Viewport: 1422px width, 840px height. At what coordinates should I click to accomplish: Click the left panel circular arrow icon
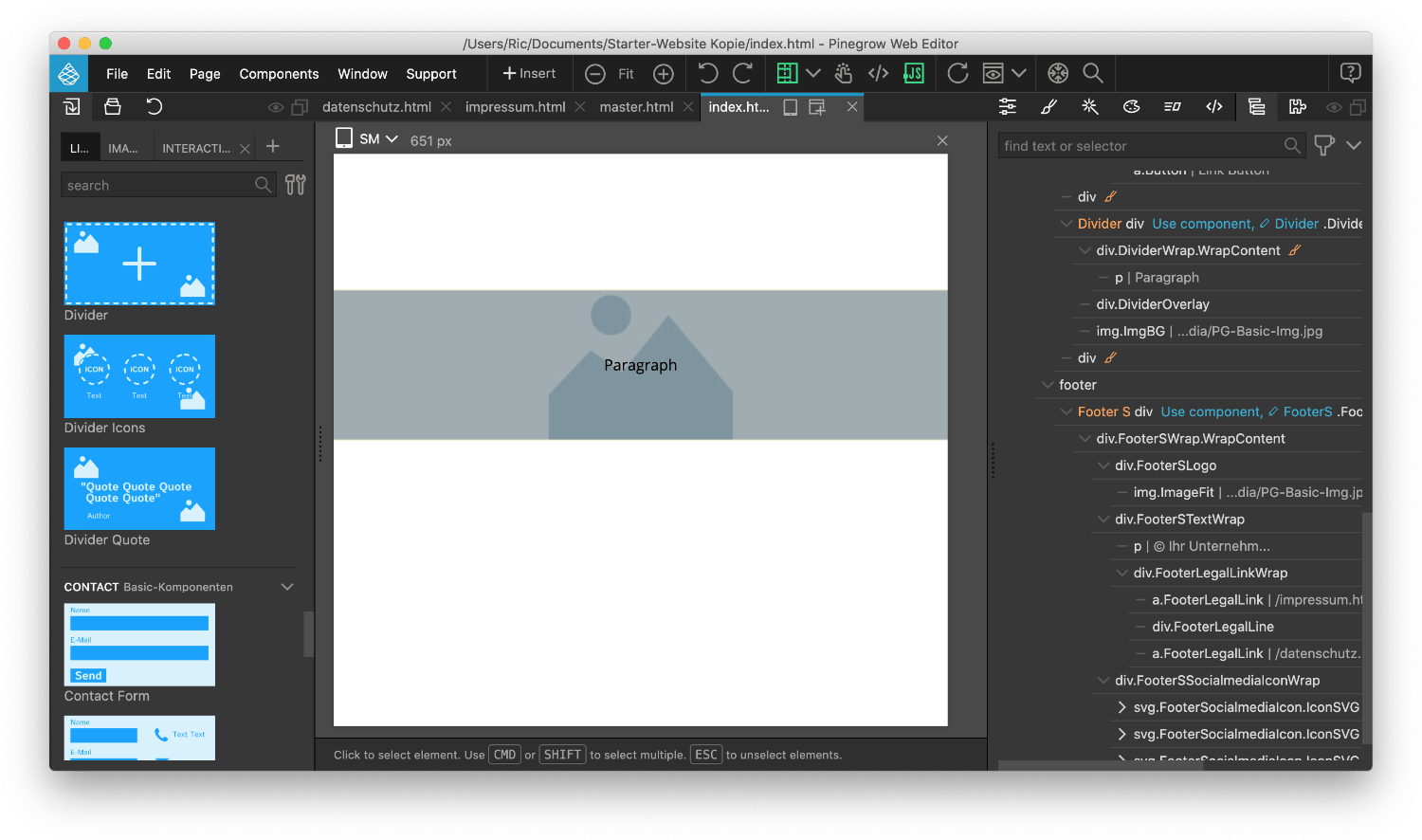(x=154, y=106)
